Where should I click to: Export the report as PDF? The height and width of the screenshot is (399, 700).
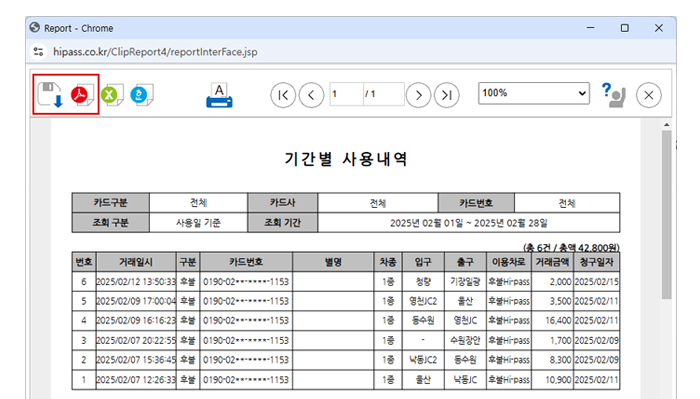coord(82,95)
